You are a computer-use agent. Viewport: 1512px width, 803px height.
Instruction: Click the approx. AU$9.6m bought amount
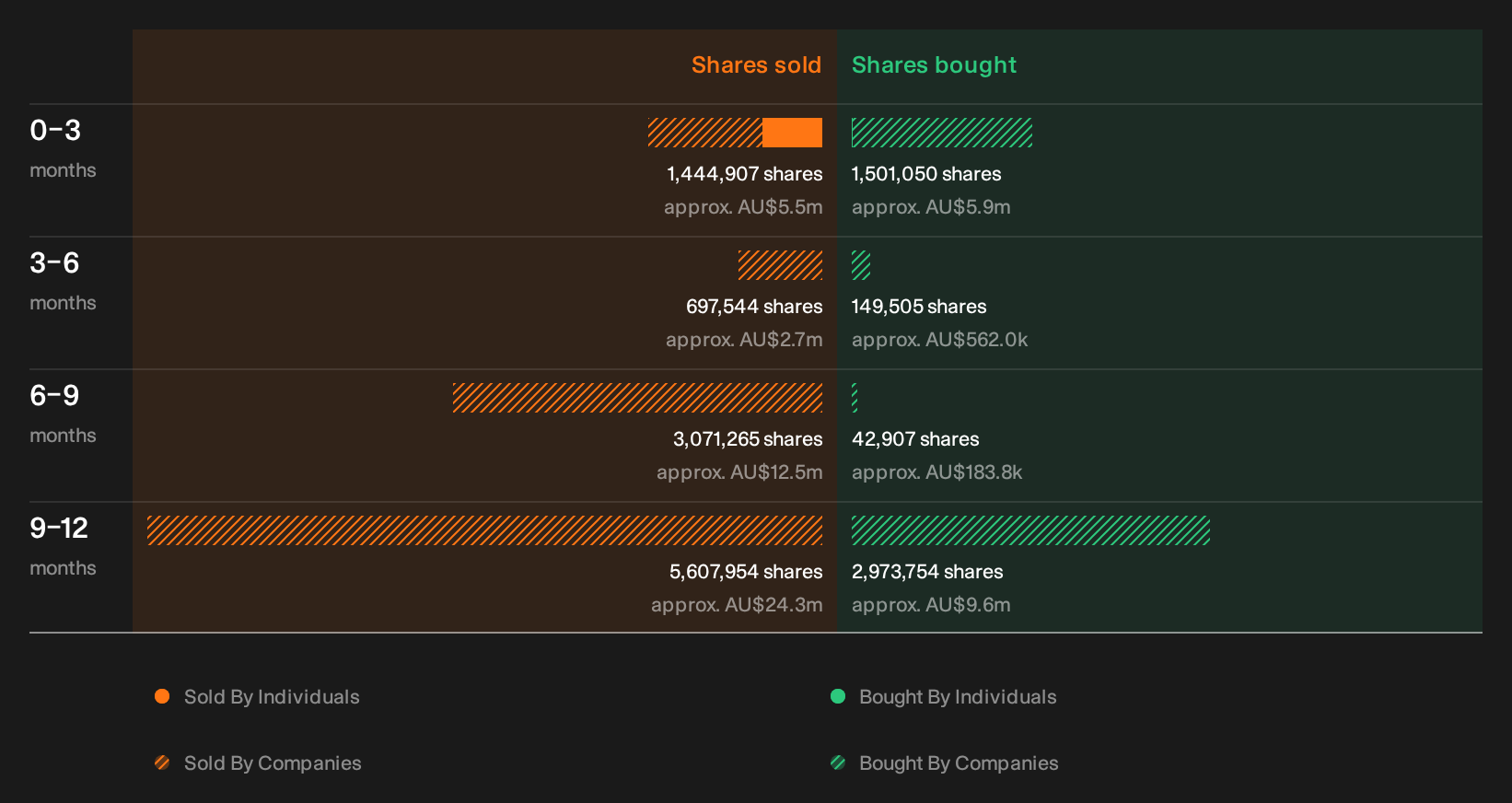point(931,605)
